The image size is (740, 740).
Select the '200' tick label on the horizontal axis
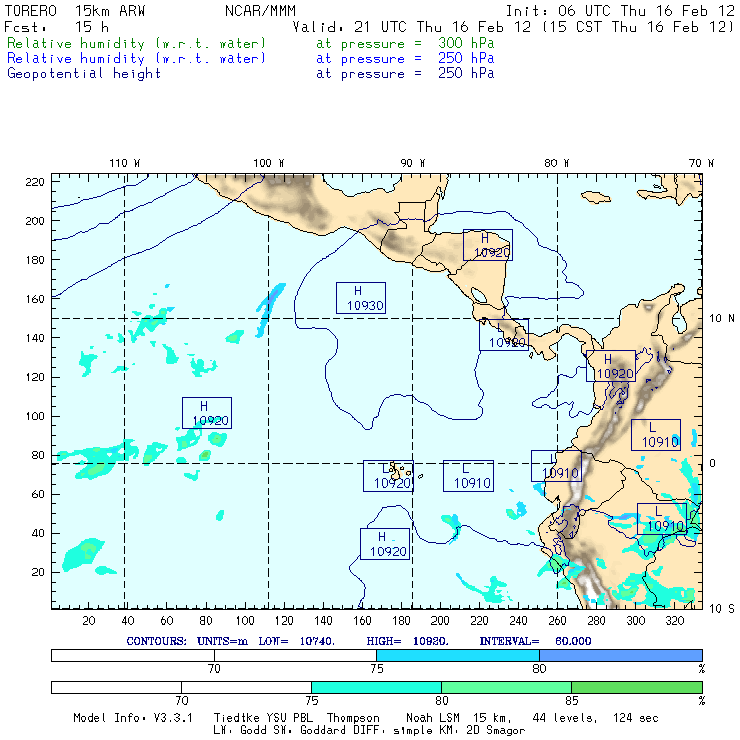tap(440, 620)
